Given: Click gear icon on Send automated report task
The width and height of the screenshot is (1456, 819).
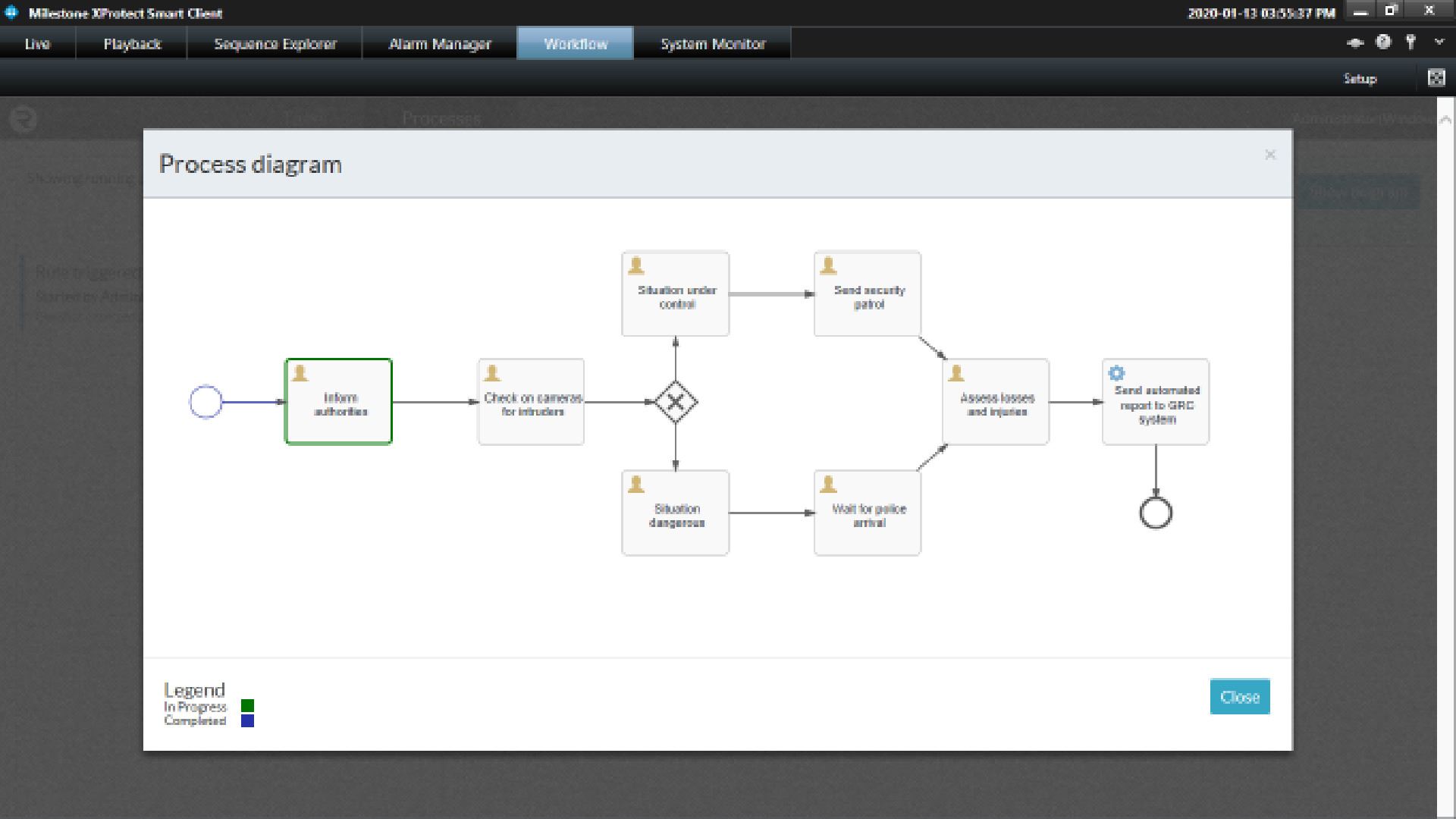Looking at the screenshot, I should point(1116,373).
